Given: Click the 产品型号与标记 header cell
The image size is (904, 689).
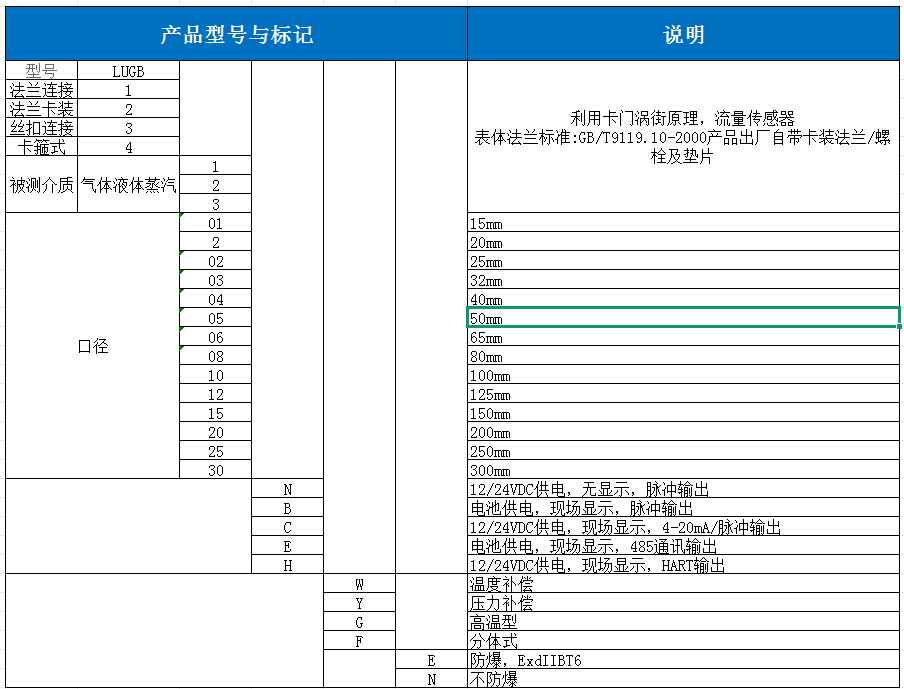Looking at the screenshot, I should [x=235, y=33].
